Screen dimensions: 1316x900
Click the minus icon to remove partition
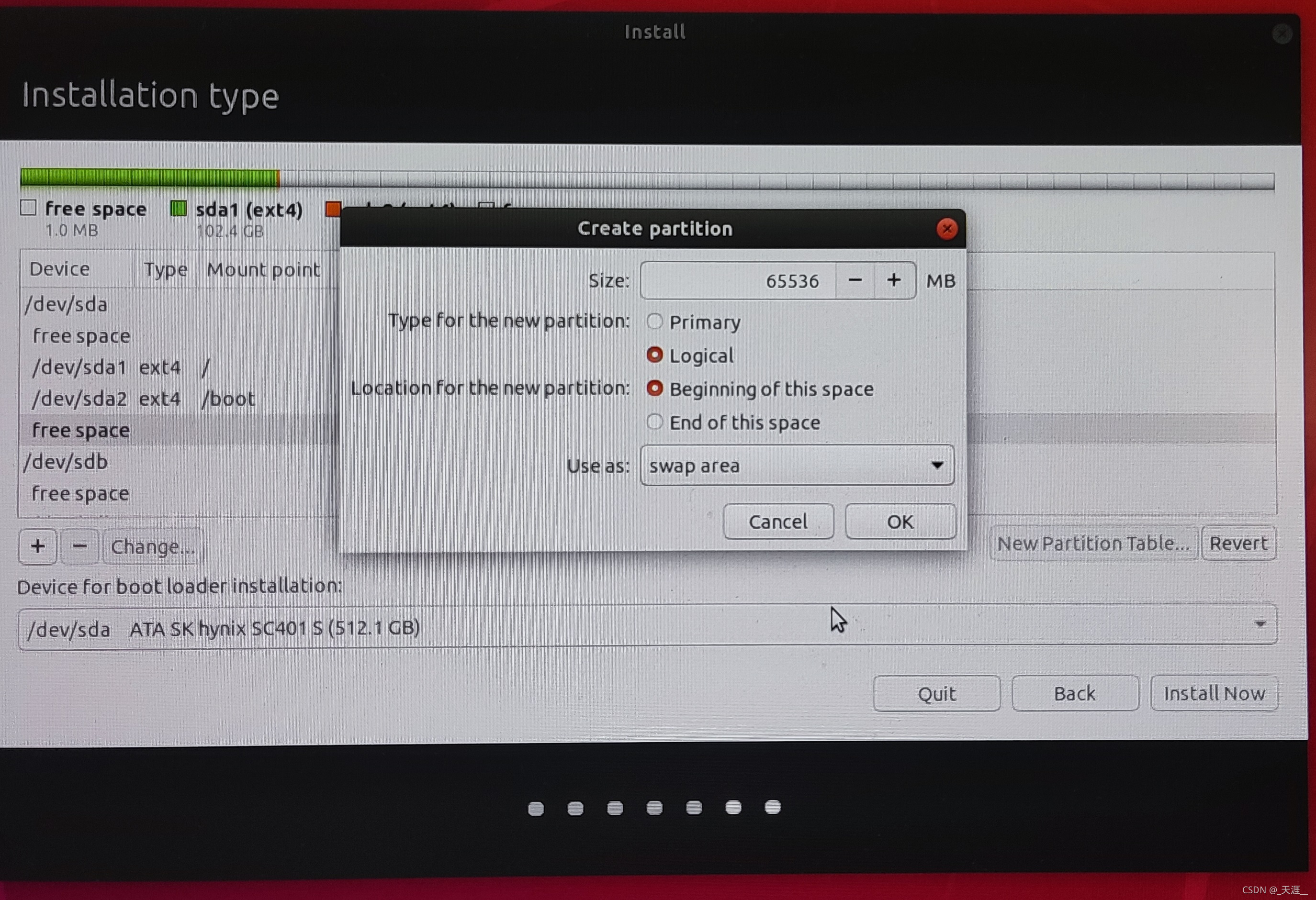(x=80, y=546)
